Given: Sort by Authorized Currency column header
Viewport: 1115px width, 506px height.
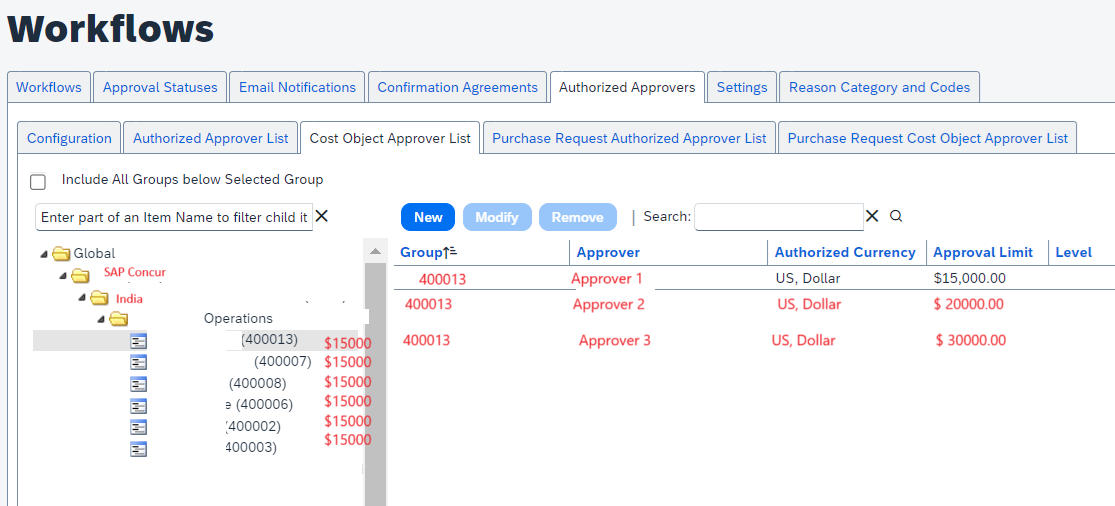Looking at the screenshot, I should [x=845, y=252].
